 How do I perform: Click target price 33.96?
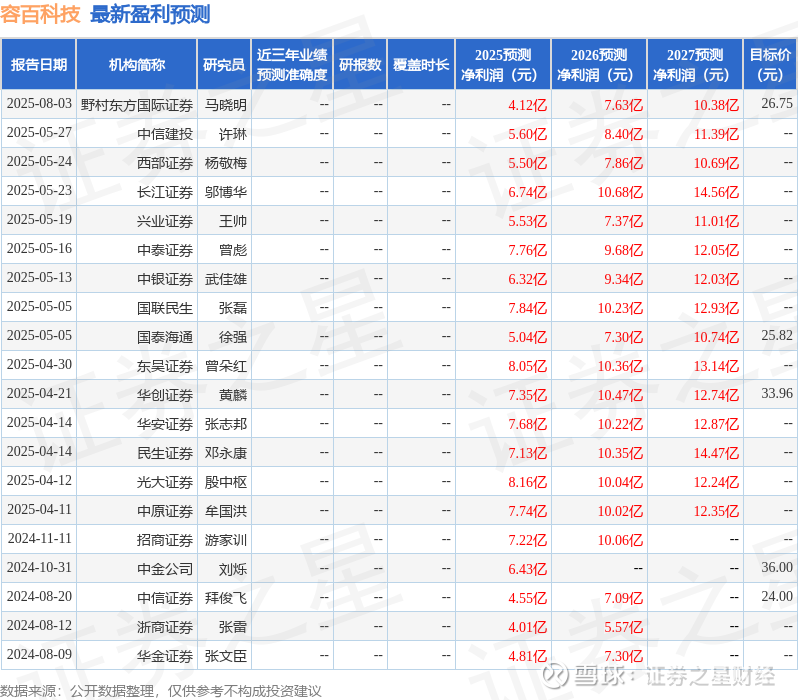coord(777,394)
